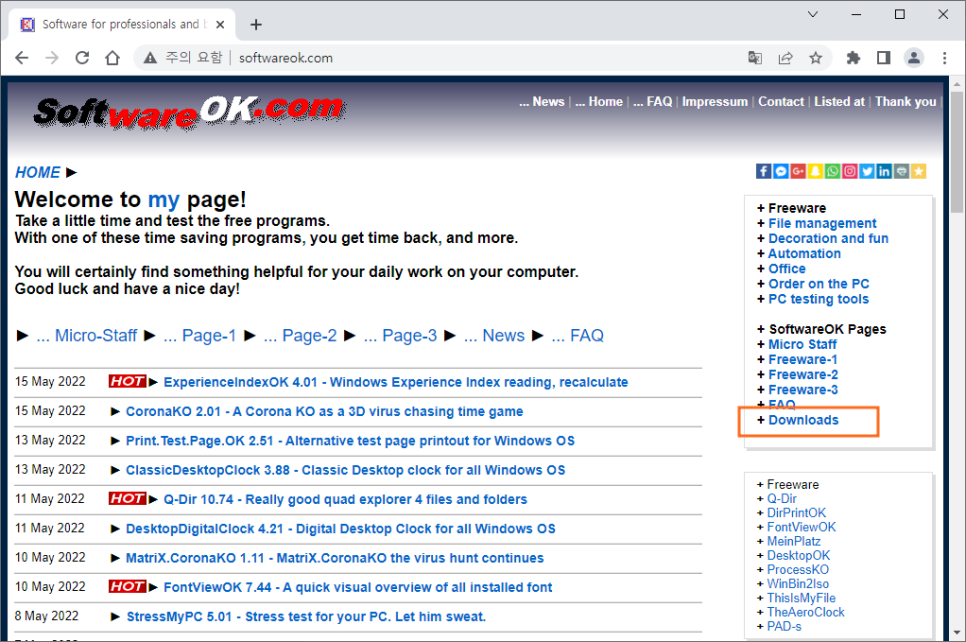Close the SoftwareOK browser tab
The width and height of the screenshot is (966, 642).
click(220, 25)
